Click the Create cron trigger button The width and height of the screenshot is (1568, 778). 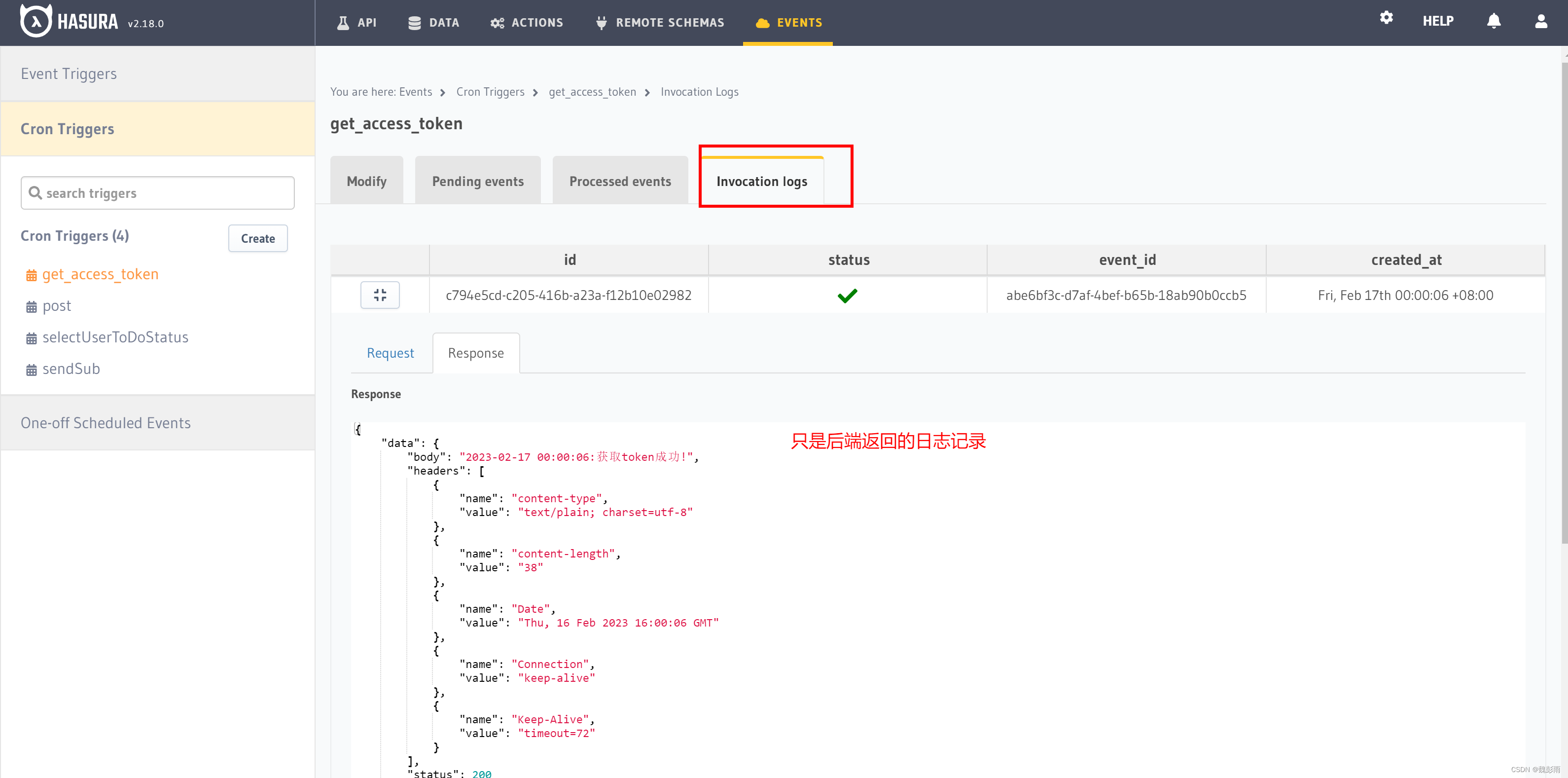click(257, 238)
